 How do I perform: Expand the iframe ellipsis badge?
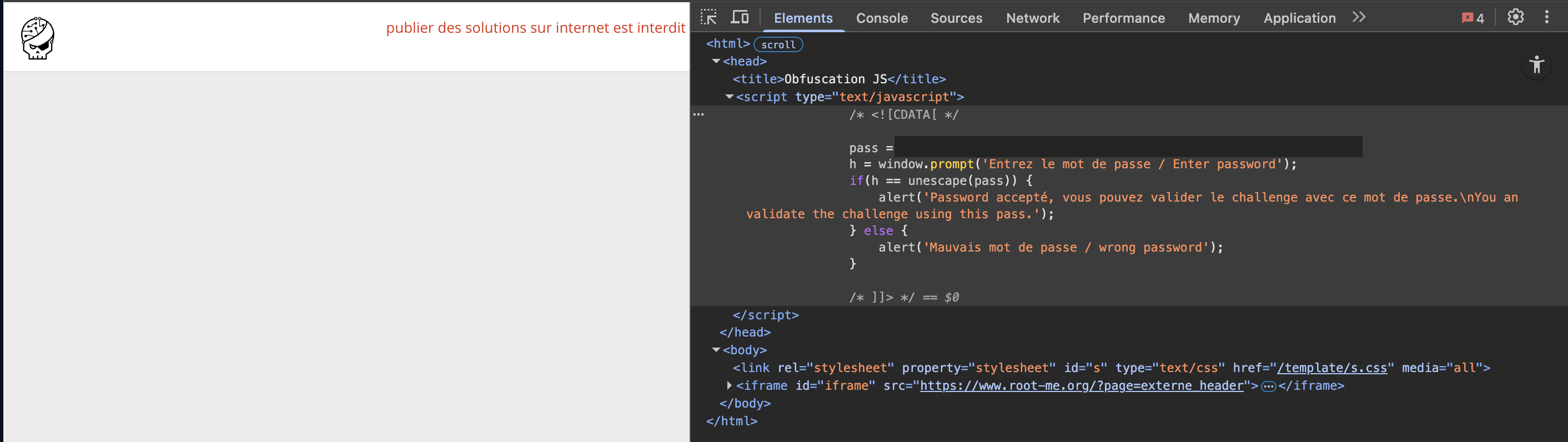(1268, 386)
